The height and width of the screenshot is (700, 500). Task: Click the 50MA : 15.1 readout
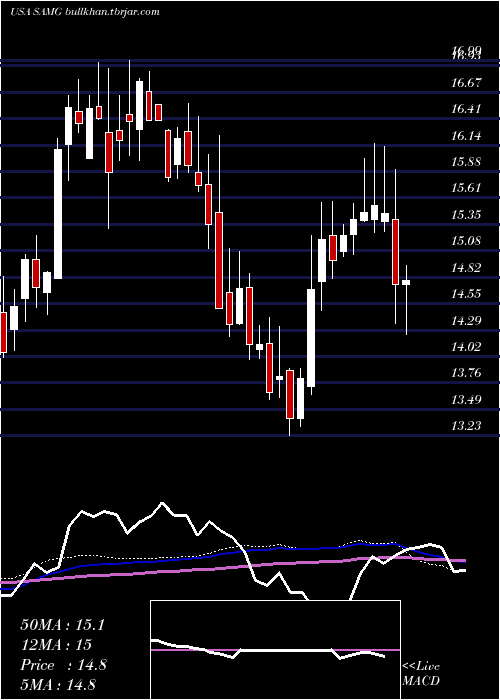62,625
